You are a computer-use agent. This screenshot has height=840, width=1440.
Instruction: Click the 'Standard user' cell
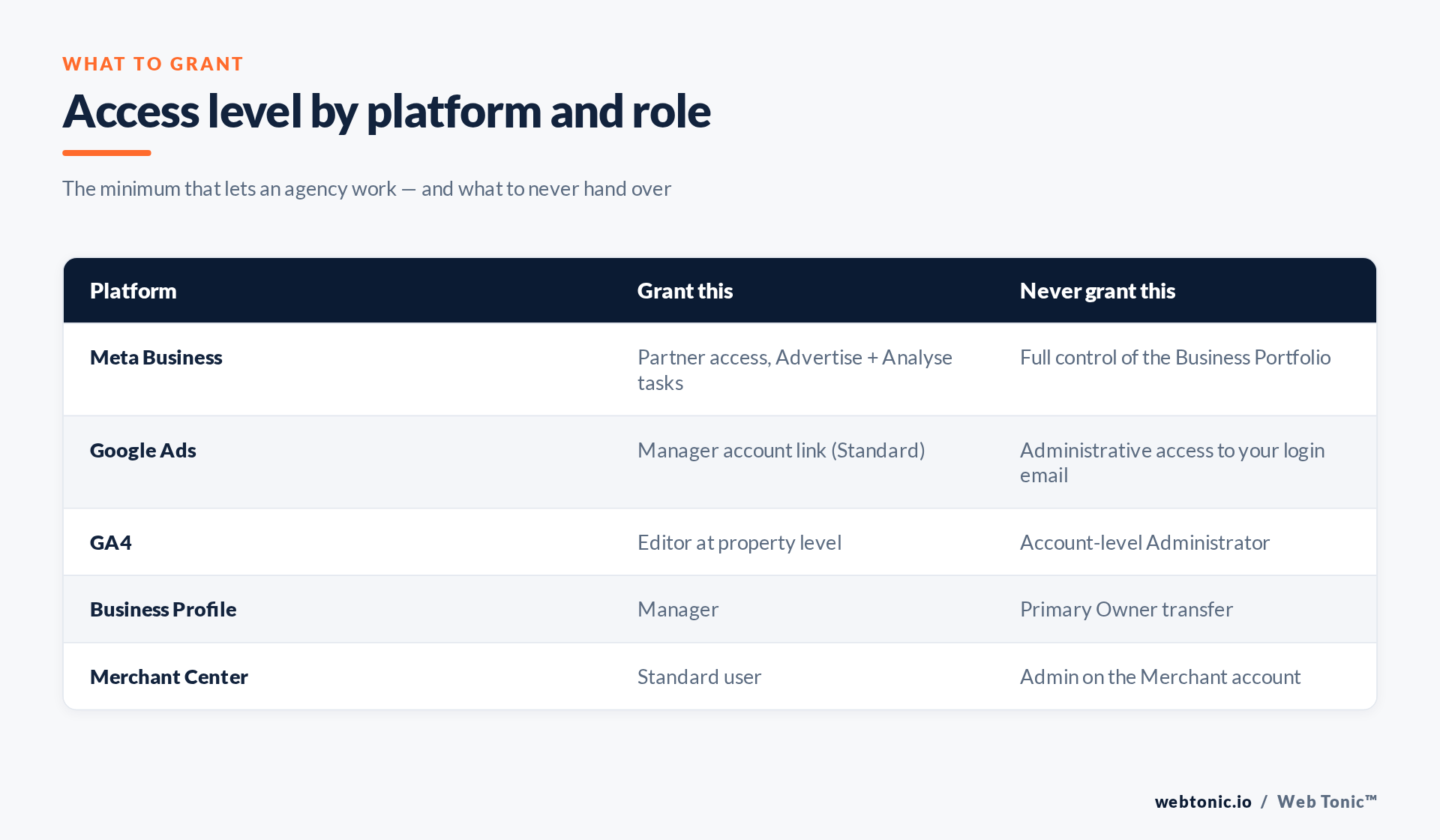pyautogui.click(x=699, y=676)
